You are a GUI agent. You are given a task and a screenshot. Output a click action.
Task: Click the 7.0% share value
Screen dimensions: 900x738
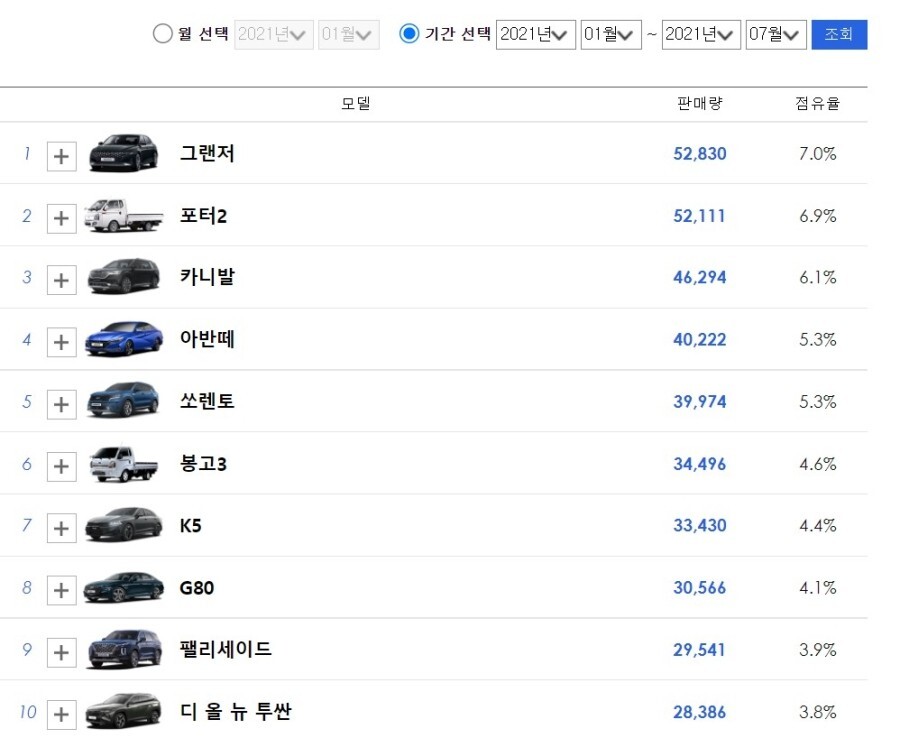click(818, 154)
